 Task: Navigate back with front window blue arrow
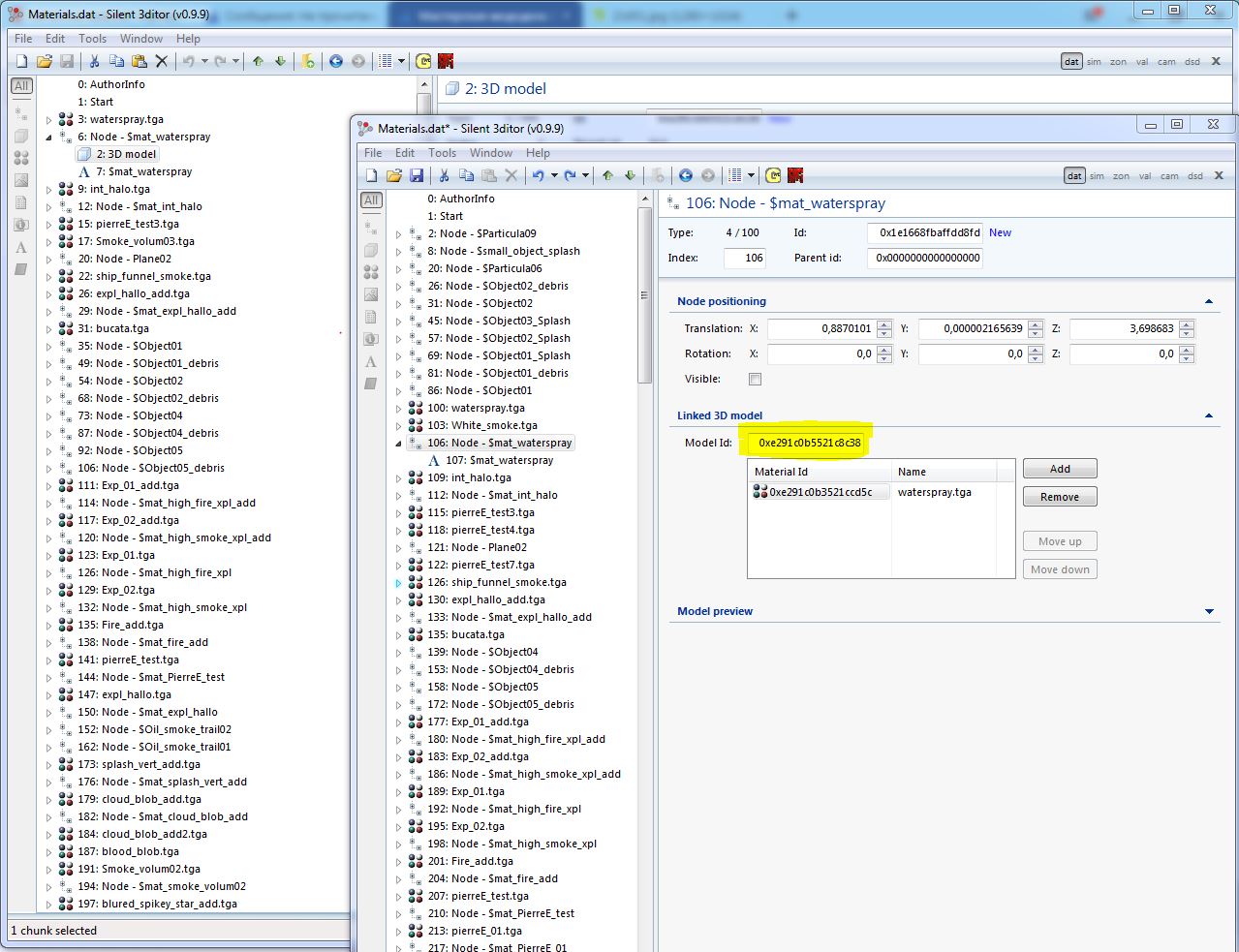pyautogui.click(x=685, y=175)
